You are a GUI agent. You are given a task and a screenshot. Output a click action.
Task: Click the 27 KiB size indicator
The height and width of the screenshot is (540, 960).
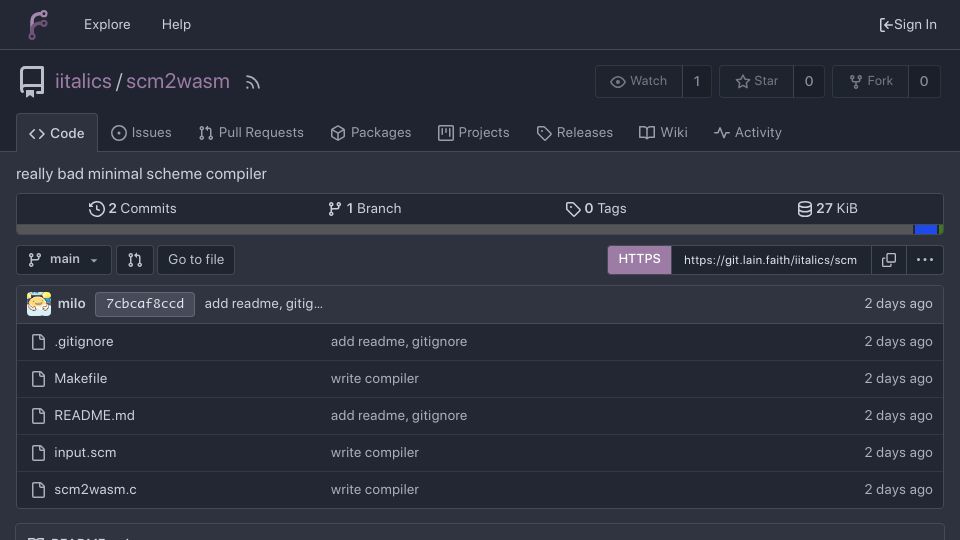[827, 209]
